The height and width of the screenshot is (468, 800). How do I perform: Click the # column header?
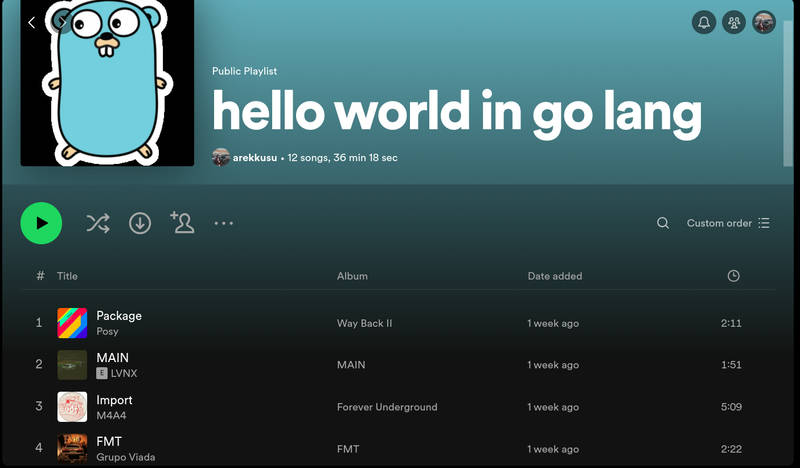[x=40, y=276]
